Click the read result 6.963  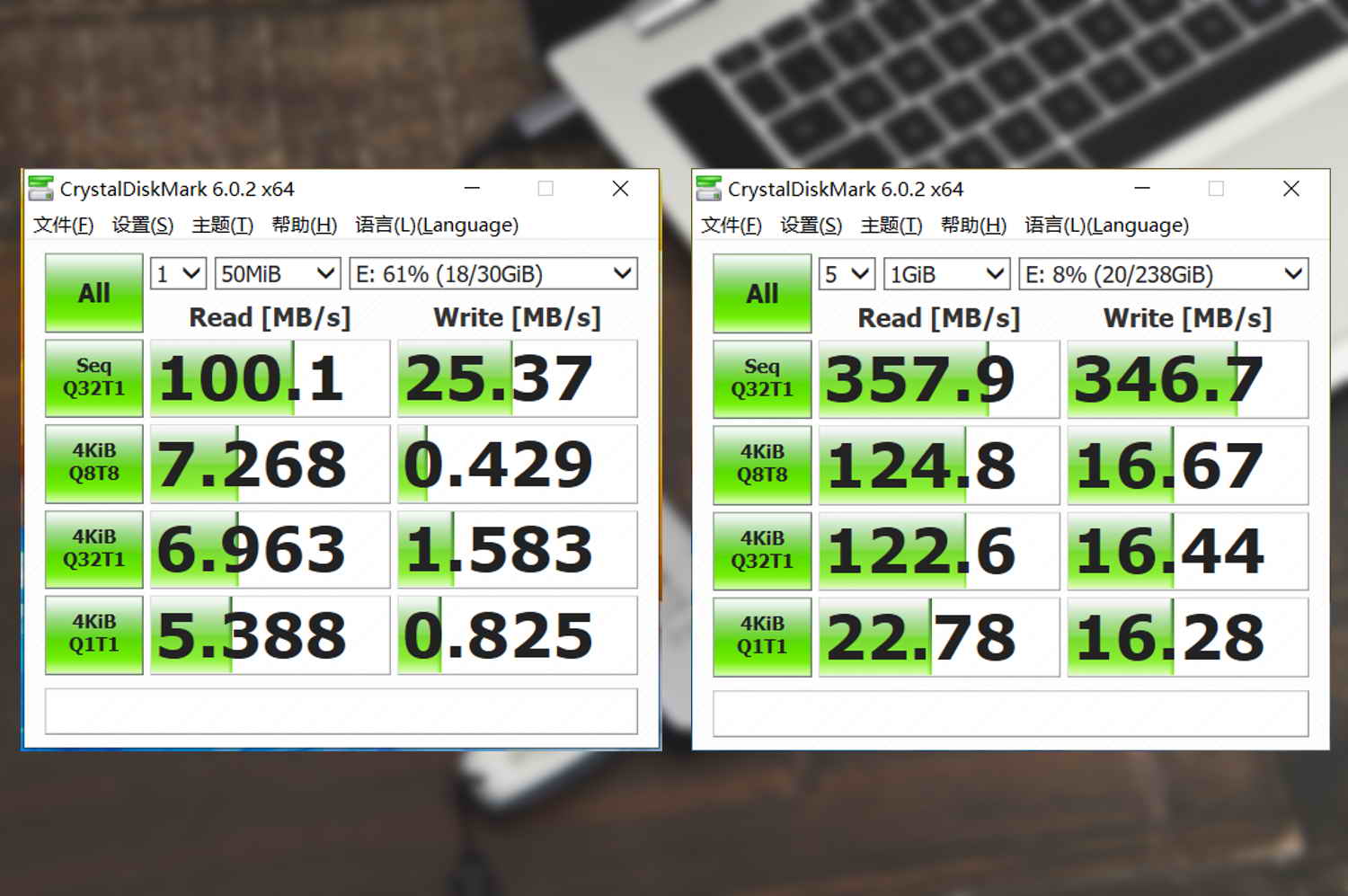(270, 549)
